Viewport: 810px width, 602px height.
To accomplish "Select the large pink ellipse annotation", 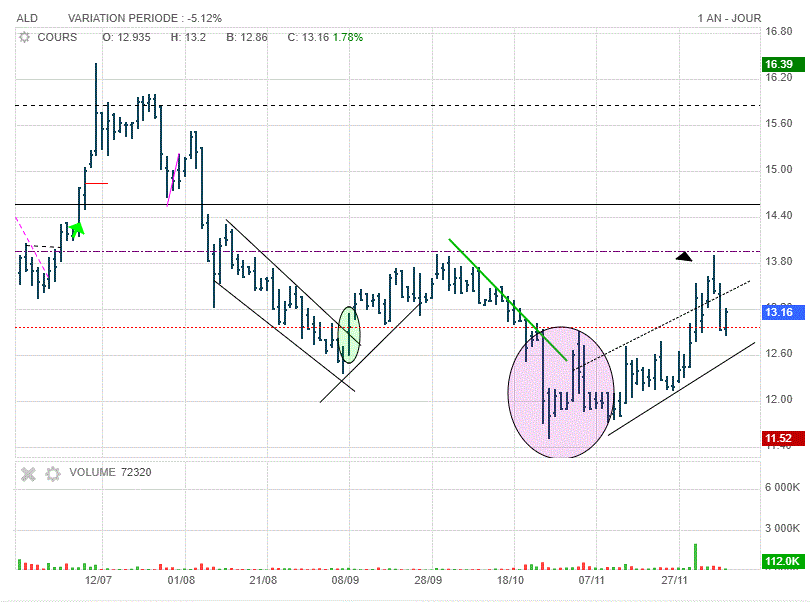I will click(x=561, y=392).
